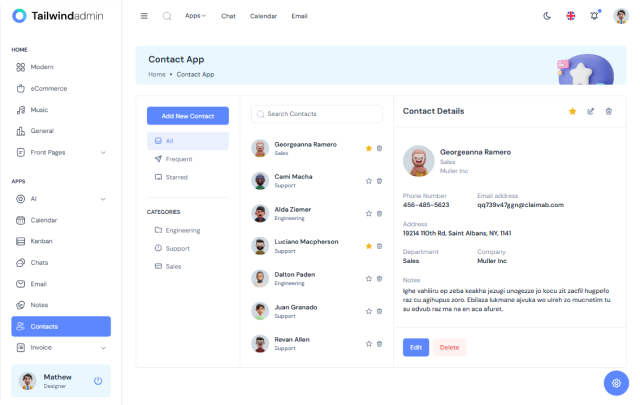Screen dimensions: 640x405
Task: Click the Add New Contact button
Action: 187,116
